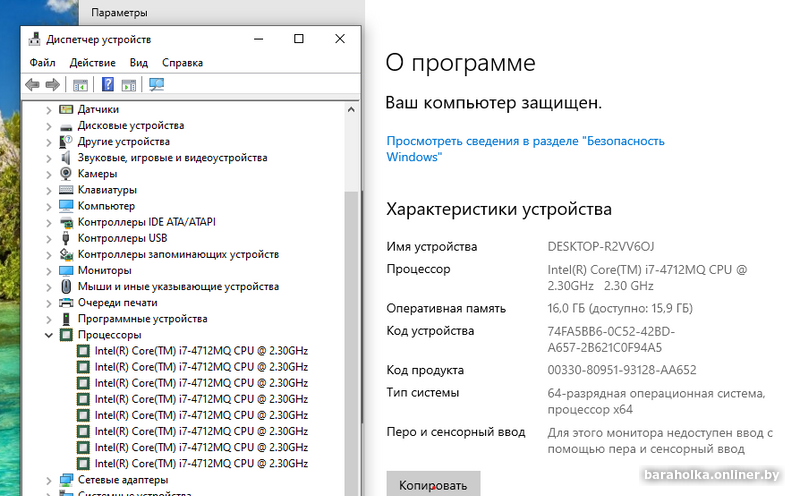Screen dimensions: 800x496
Task: Select the Мониторы display icon
Action: click(x=66, y=270)
